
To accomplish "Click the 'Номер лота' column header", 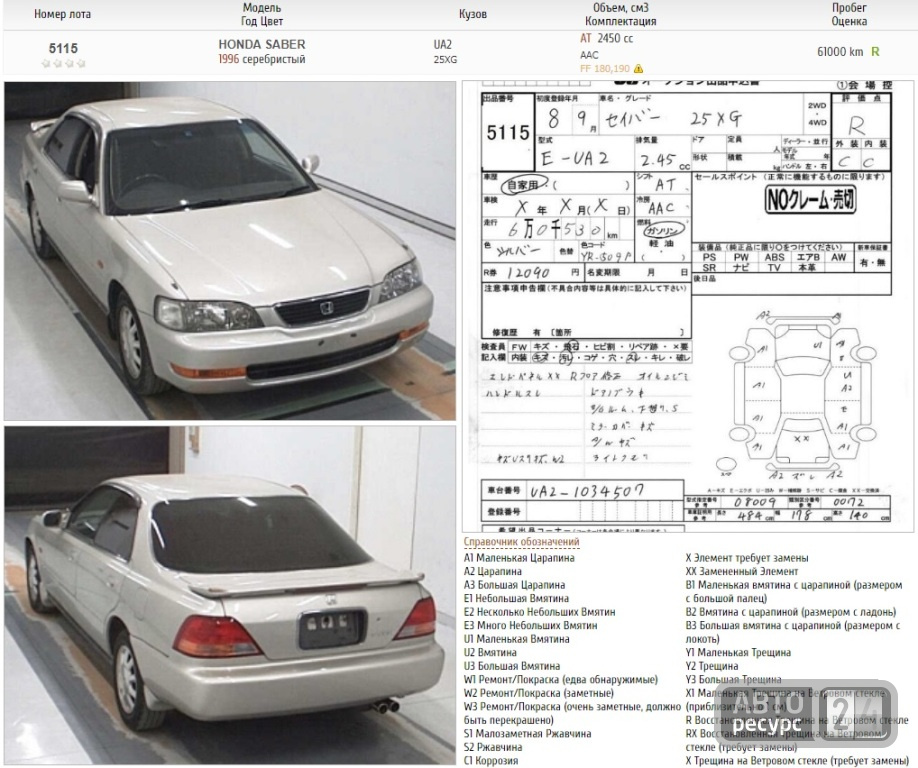I will tap(63, 14).
